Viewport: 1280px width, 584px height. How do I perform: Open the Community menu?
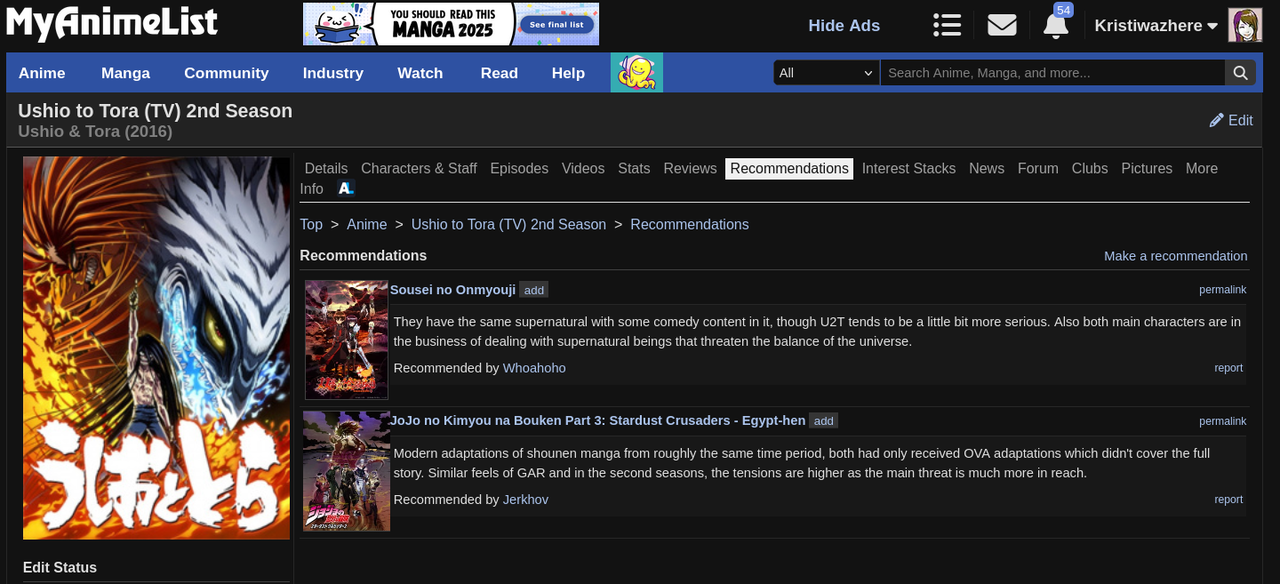226,73
